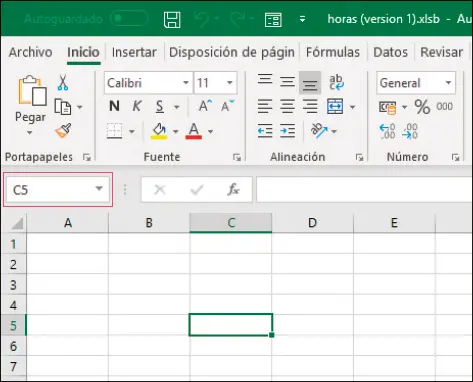Image resolution: width=473 pixels, height=382 pixels.
Task: Open the Archivo tab
Action: point(30,52)
